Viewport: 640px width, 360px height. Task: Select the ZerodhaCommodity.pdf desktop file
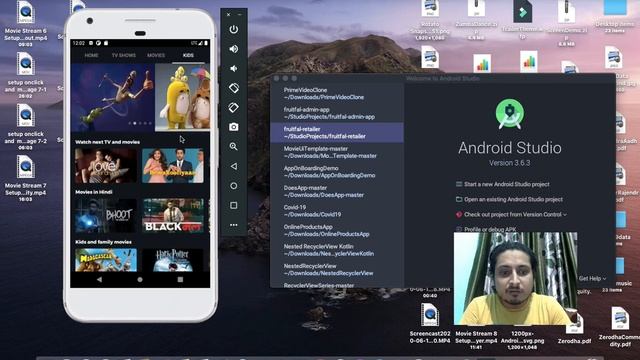tap(620, 327)
